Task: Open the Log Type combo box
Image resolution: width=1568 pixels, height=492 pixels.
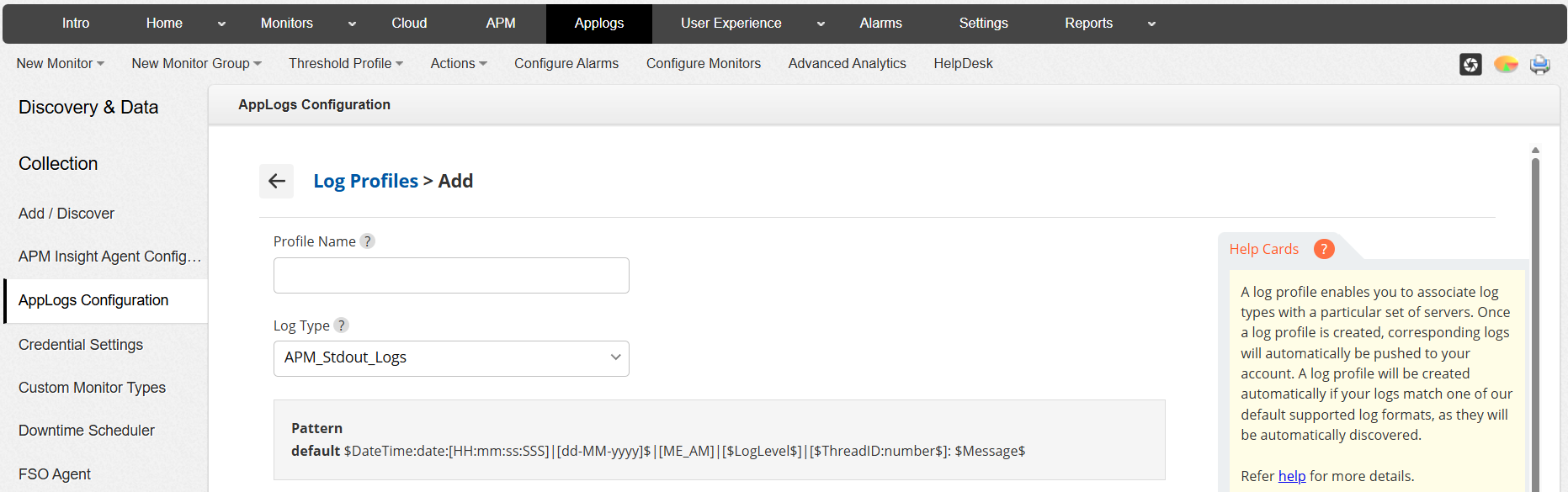Action: (451, 358)
